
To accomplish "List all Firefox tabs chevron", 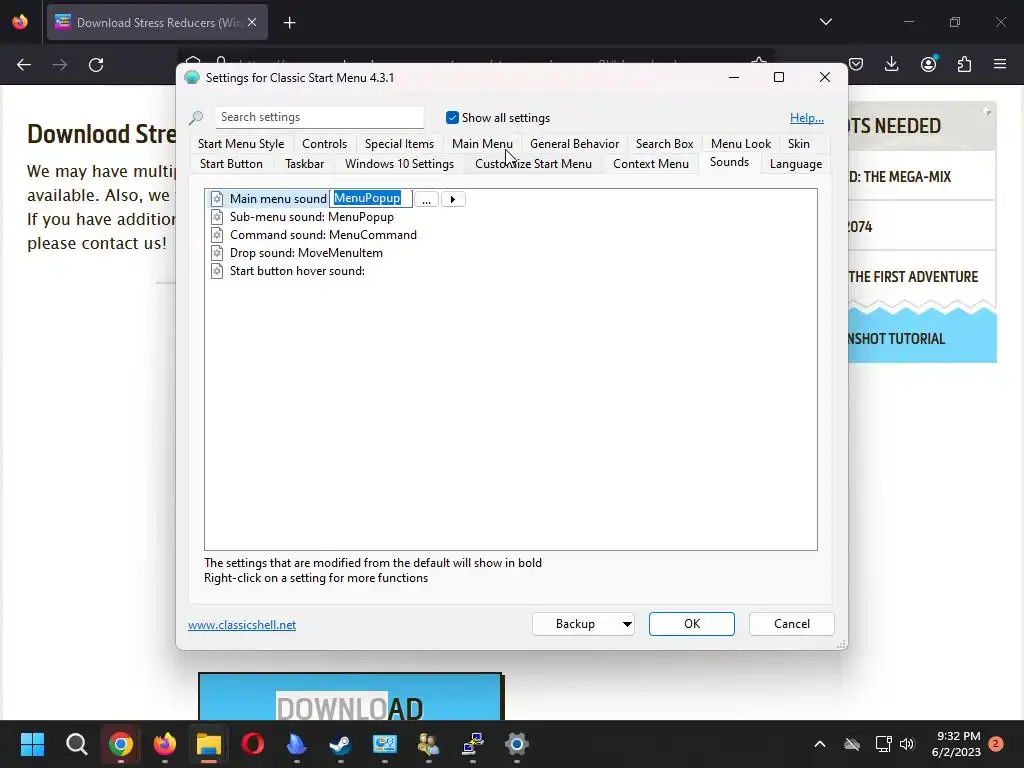I will coord(825,22).
